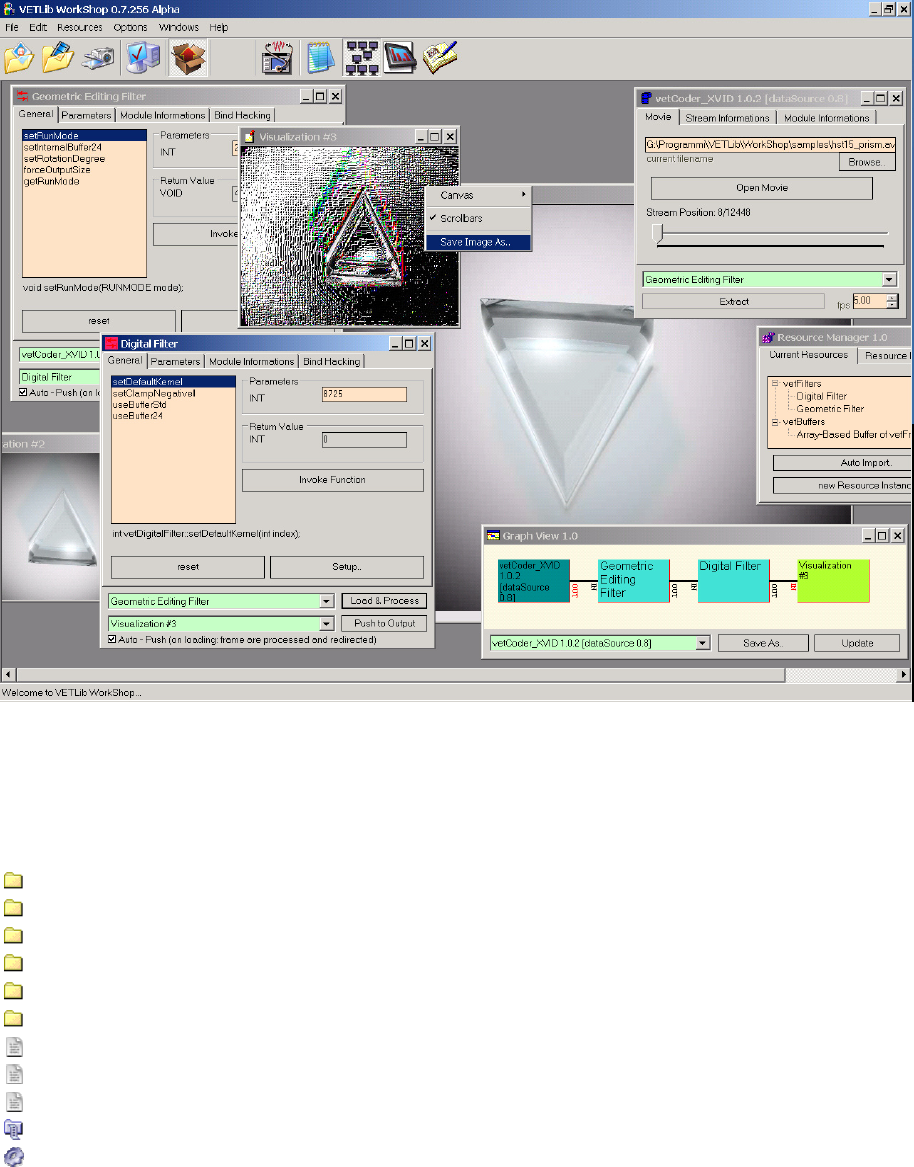Screen dimensions: 914x1167
Task: Click the monitor with checkmark toolbar icon
Action: point(142,58)
